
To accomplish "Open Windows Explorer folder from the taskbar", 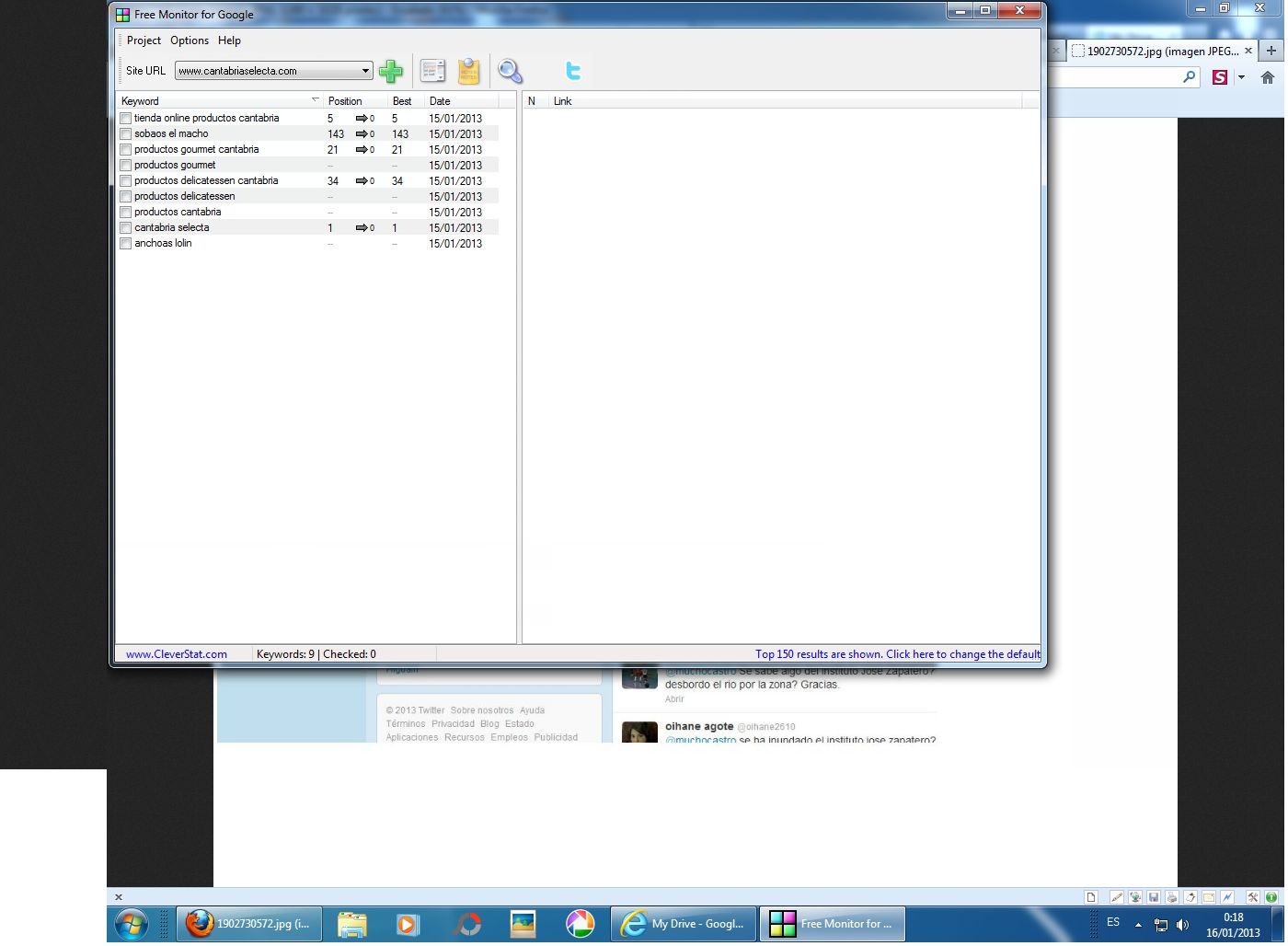I will point(351,924).
